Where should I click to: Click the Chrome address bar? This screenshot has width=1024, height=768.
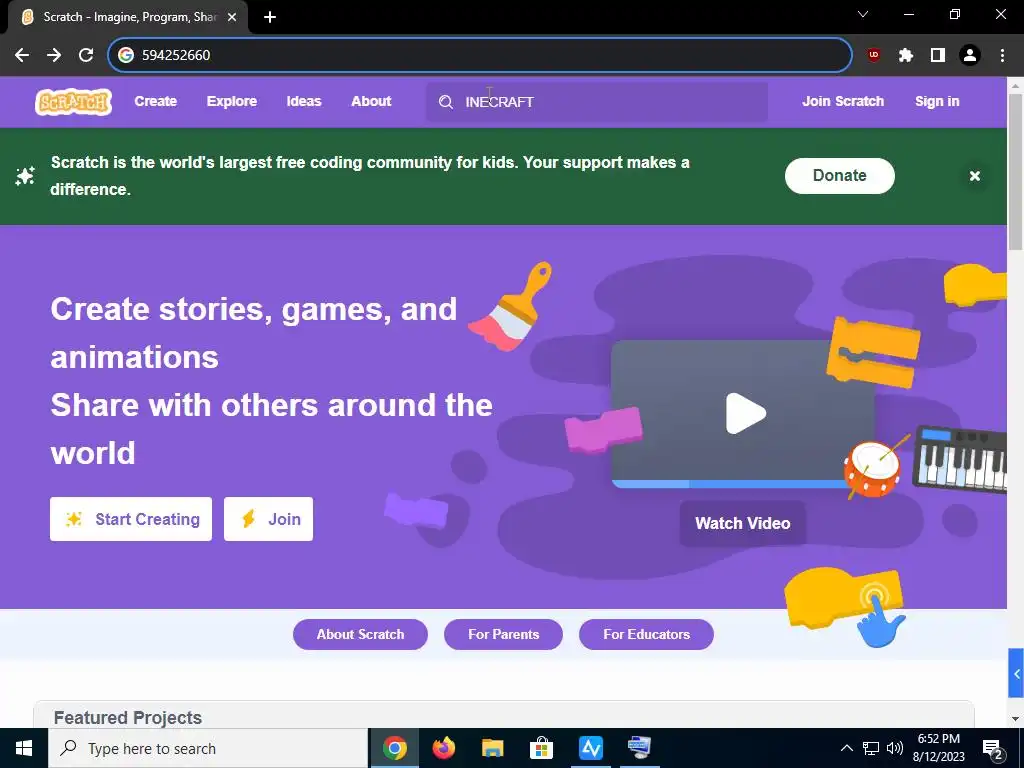[x=479, y=55]
